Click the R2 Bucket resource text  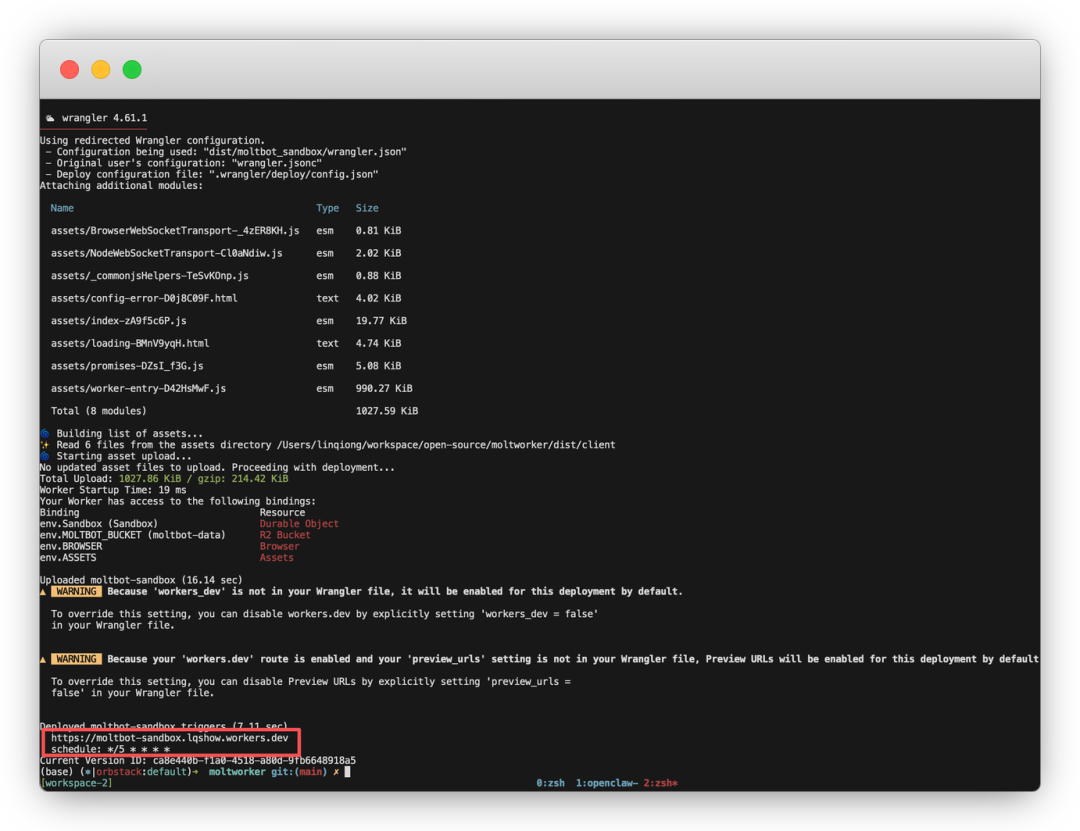(285, 535)
